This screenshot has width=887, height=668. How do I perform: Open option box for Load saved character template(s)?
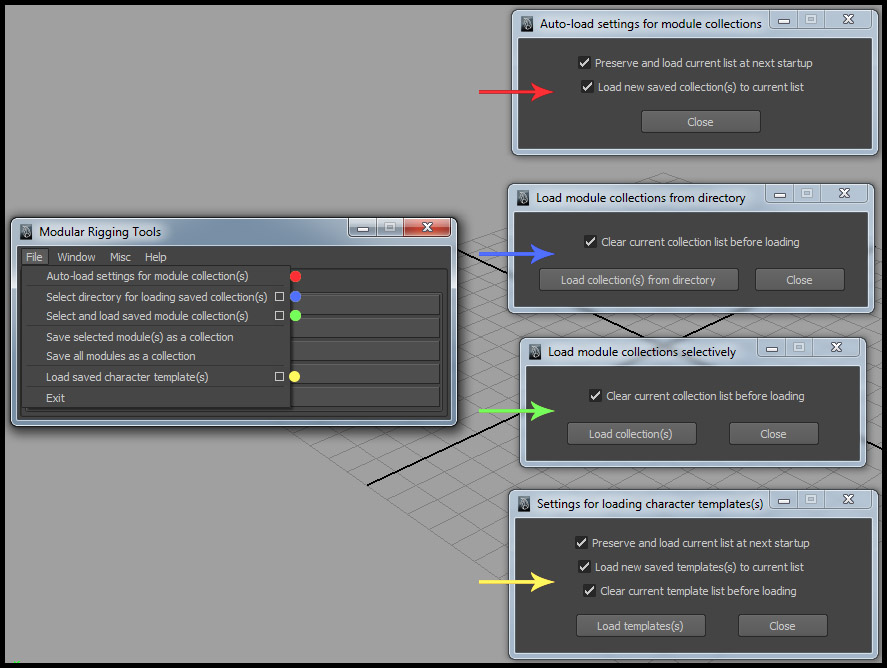[x=279, y=377]
